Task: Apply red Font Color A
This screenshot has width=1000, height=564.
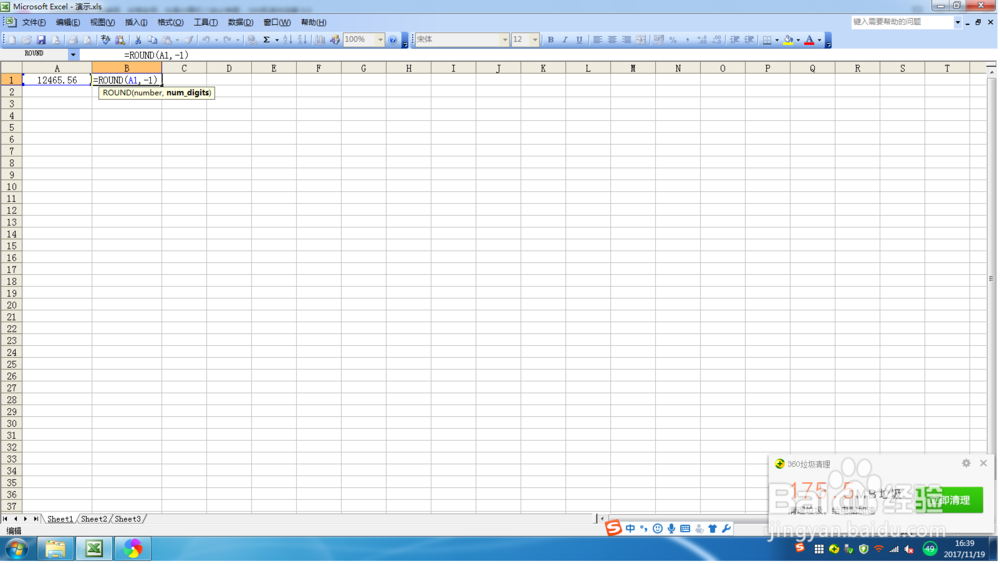Action: pos(809,40)
